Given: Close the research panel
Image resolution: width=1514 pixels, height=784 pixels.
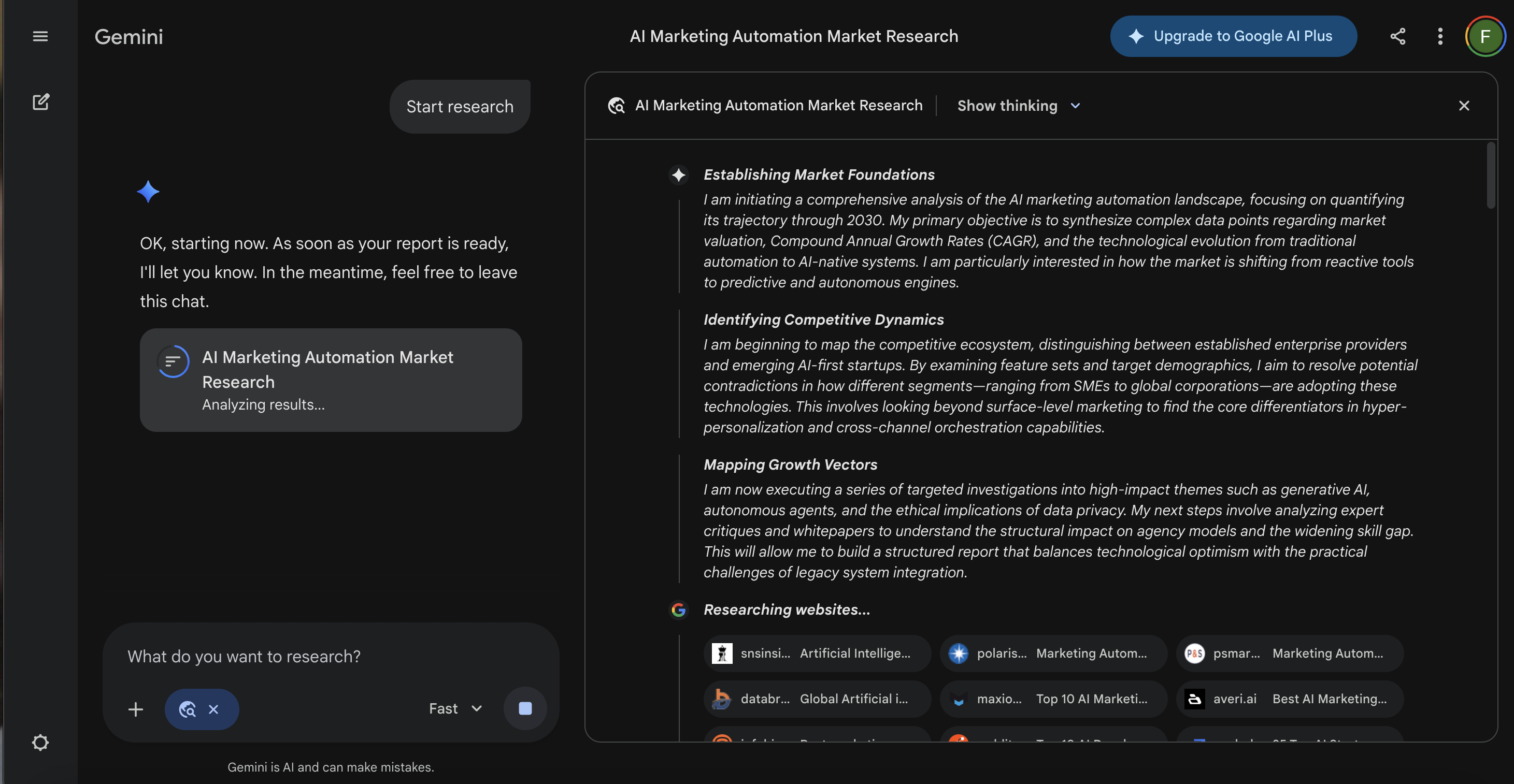Looking at the screenshot, I should pos(1463,106).
